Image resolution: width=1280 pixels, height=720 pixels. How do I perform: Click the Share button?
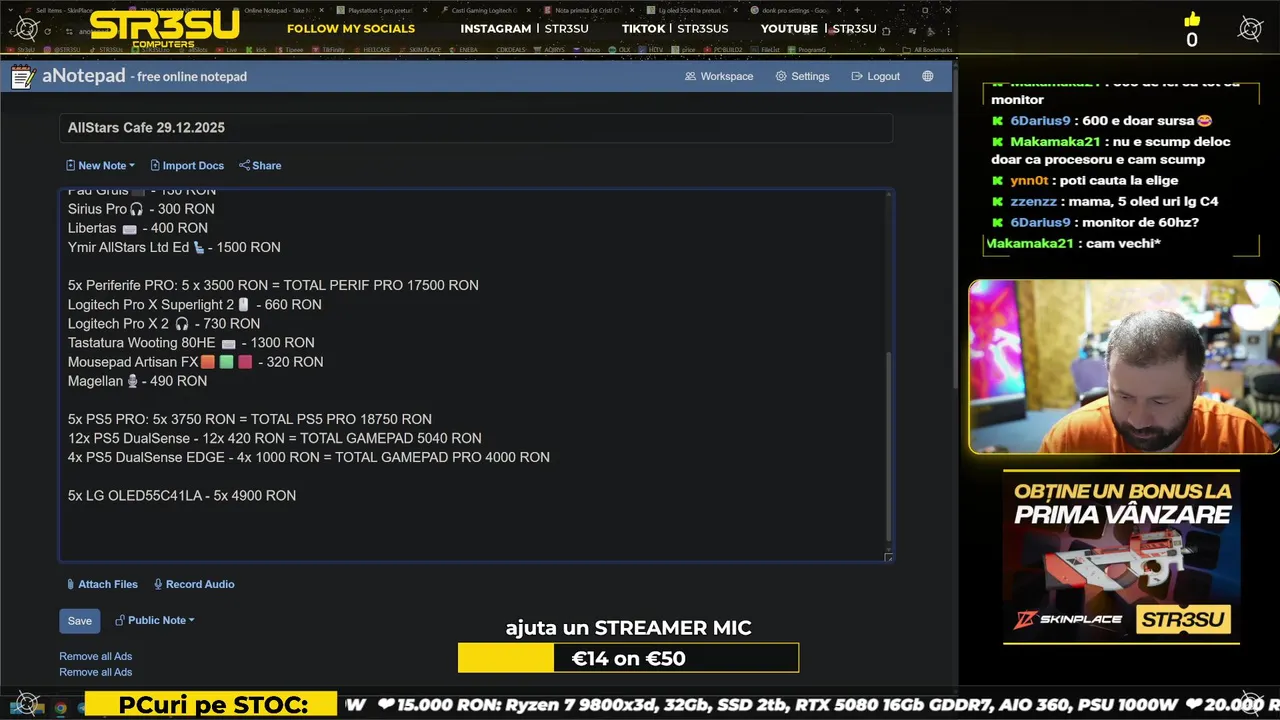tap(260, 166)
